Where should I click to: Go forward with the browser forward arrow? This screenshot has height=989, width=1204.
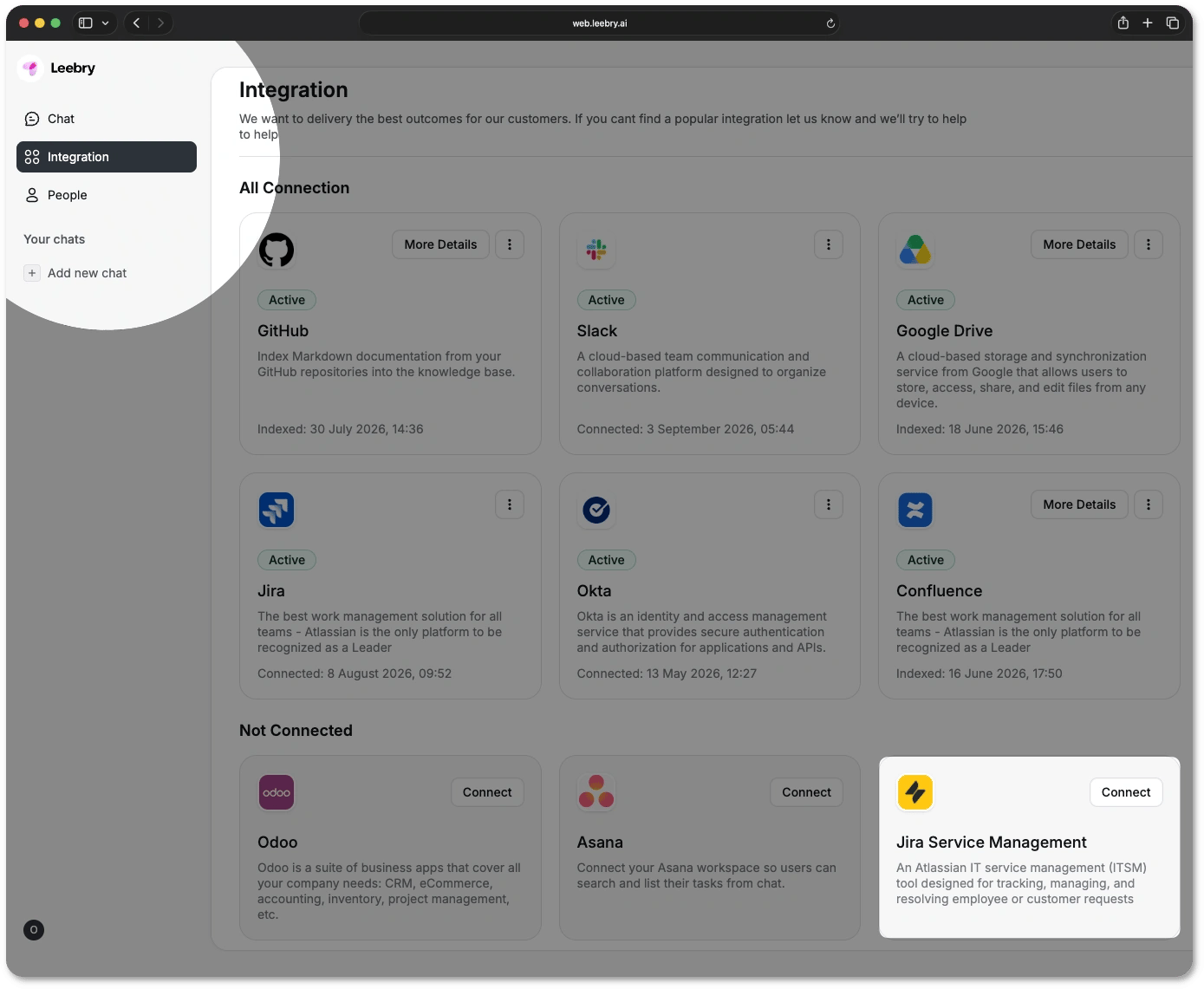pyautogui.click(x=160, y=23)
